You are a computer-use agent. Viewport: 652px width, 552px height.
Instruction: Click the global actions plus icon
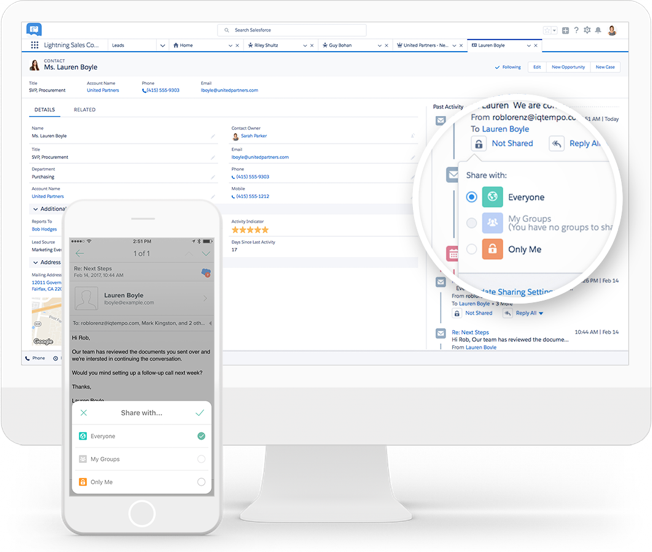566,30
